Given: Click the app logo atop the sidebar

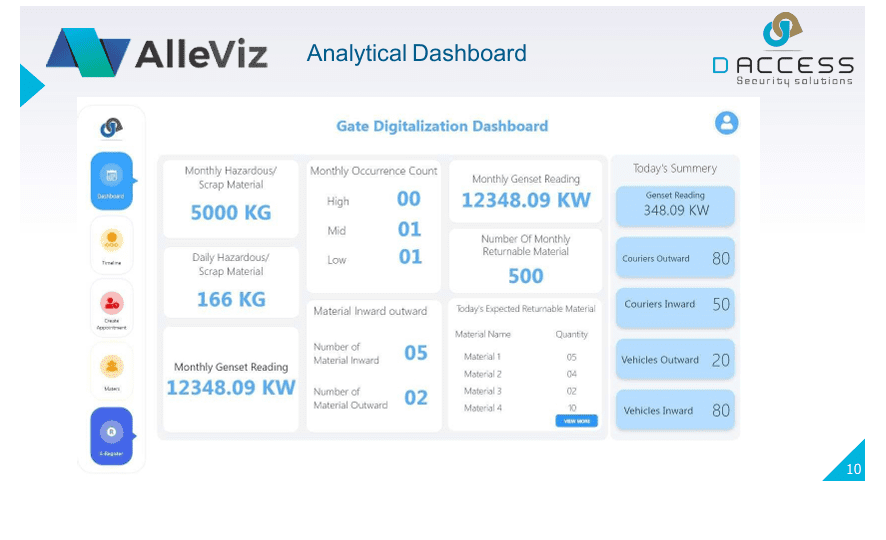Looking at the screenshot, I should tap(111, 127).
